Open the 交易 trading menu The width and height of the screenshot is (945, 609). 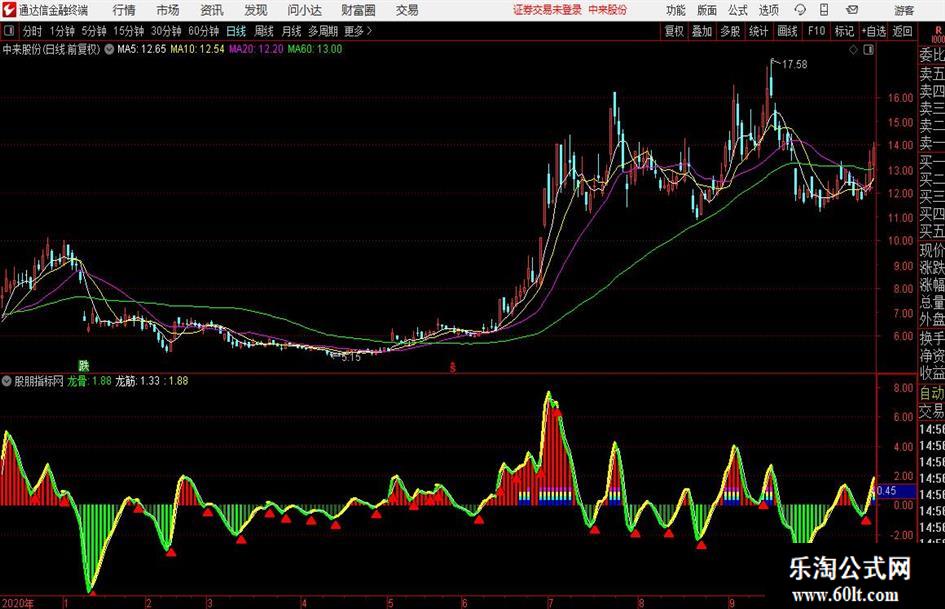tap(407, 10)
